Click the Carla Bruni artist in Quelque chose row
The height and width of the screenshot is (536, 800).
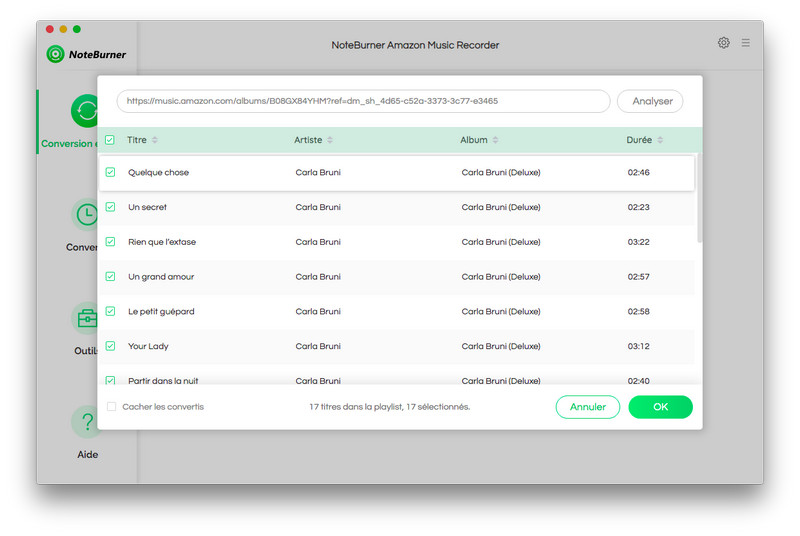tap(318, 172)
